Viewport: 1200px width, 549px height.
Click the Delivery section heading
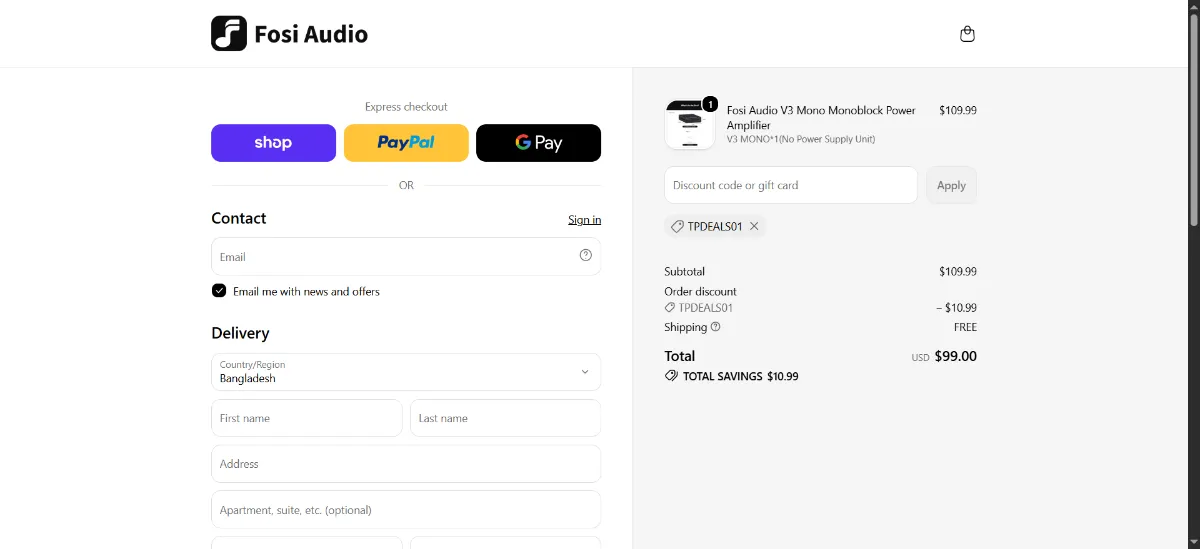click(240, 333)
